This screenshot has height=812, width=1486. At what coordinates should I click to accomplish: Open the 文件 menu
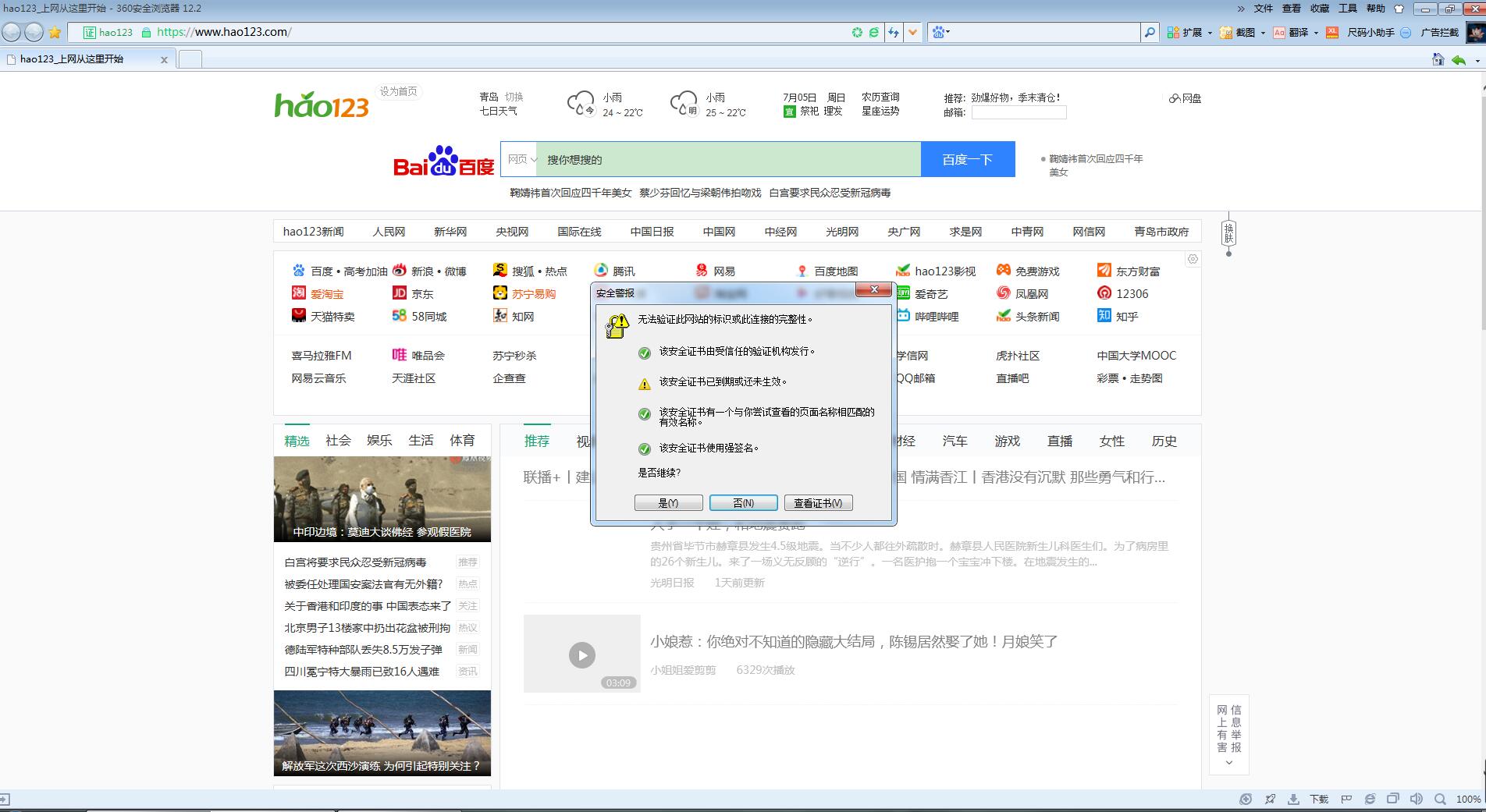click(1264, 9)
